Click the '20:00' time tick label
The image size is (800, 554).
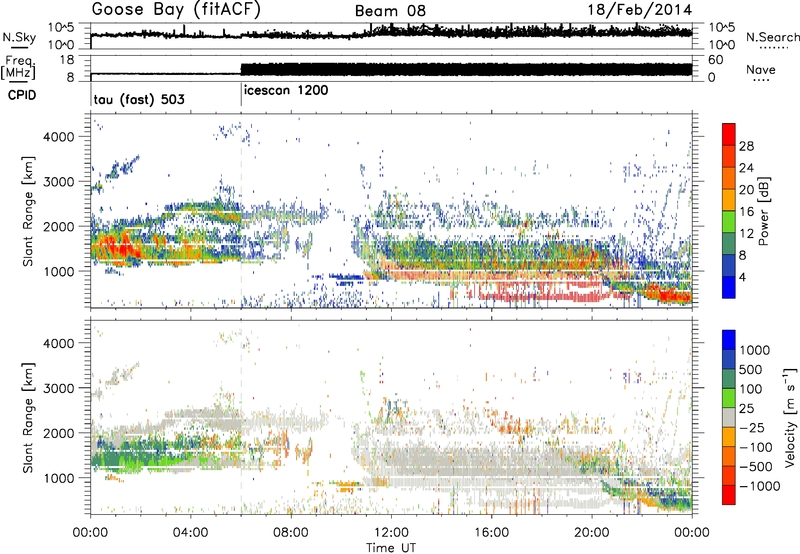coord(591,533)
